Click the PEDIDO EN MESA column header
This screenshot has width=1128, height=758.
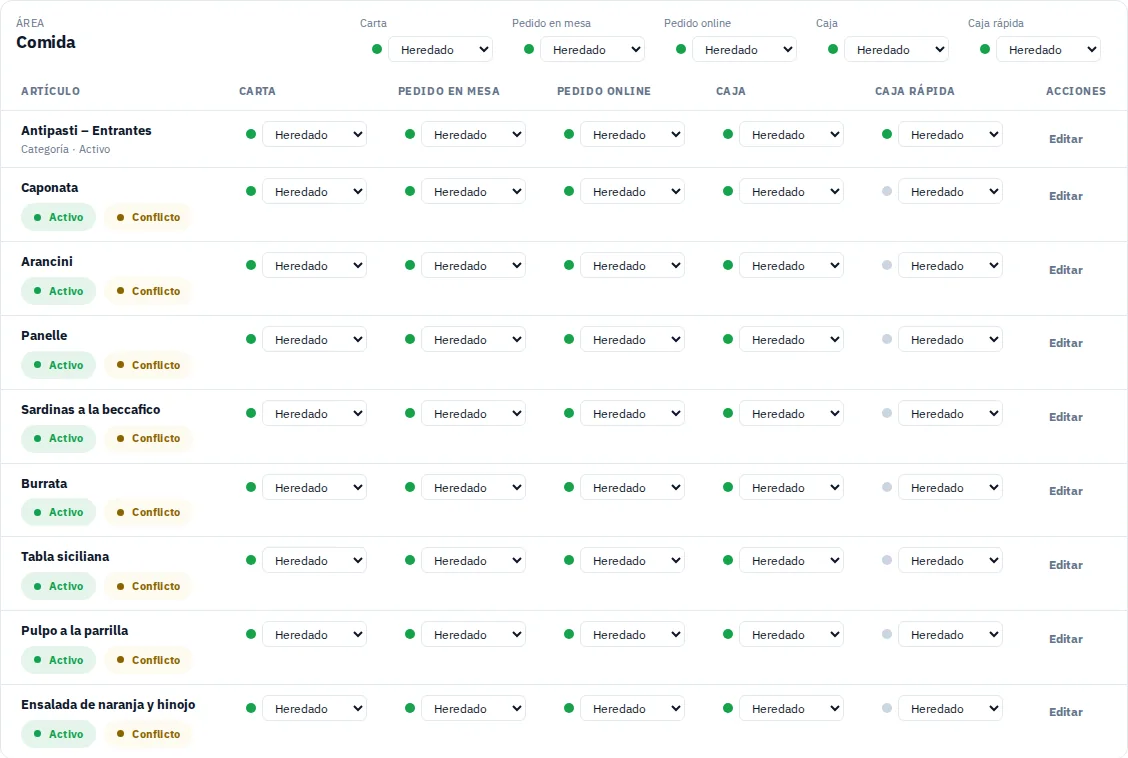click(449, 91)
